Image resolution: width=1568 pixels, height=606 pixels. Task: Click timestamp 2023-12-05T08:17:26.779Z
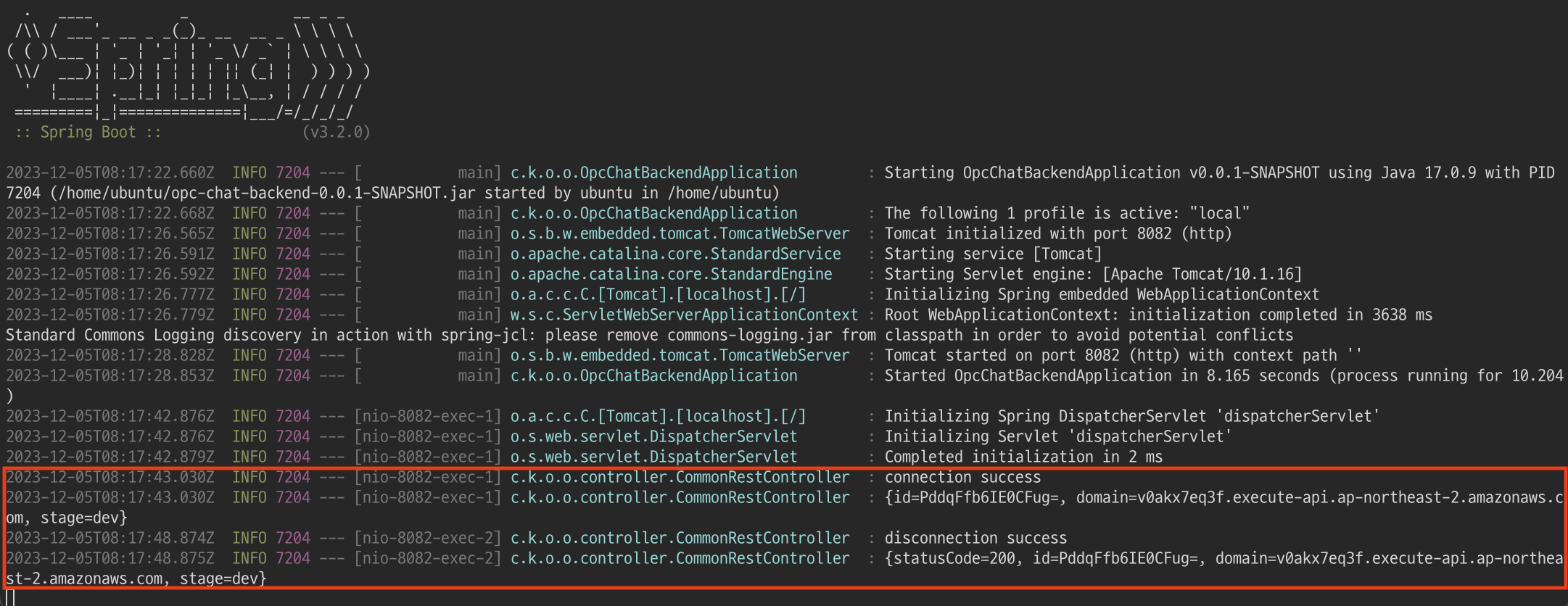[110, 315]
